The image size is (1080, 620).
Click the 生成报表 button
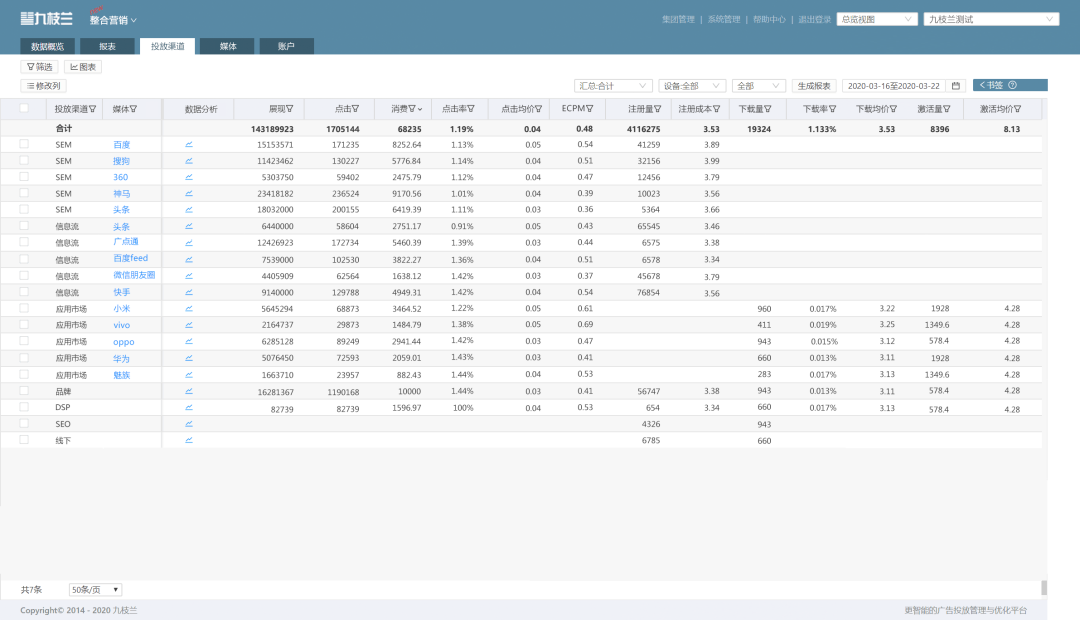(813, 86)
